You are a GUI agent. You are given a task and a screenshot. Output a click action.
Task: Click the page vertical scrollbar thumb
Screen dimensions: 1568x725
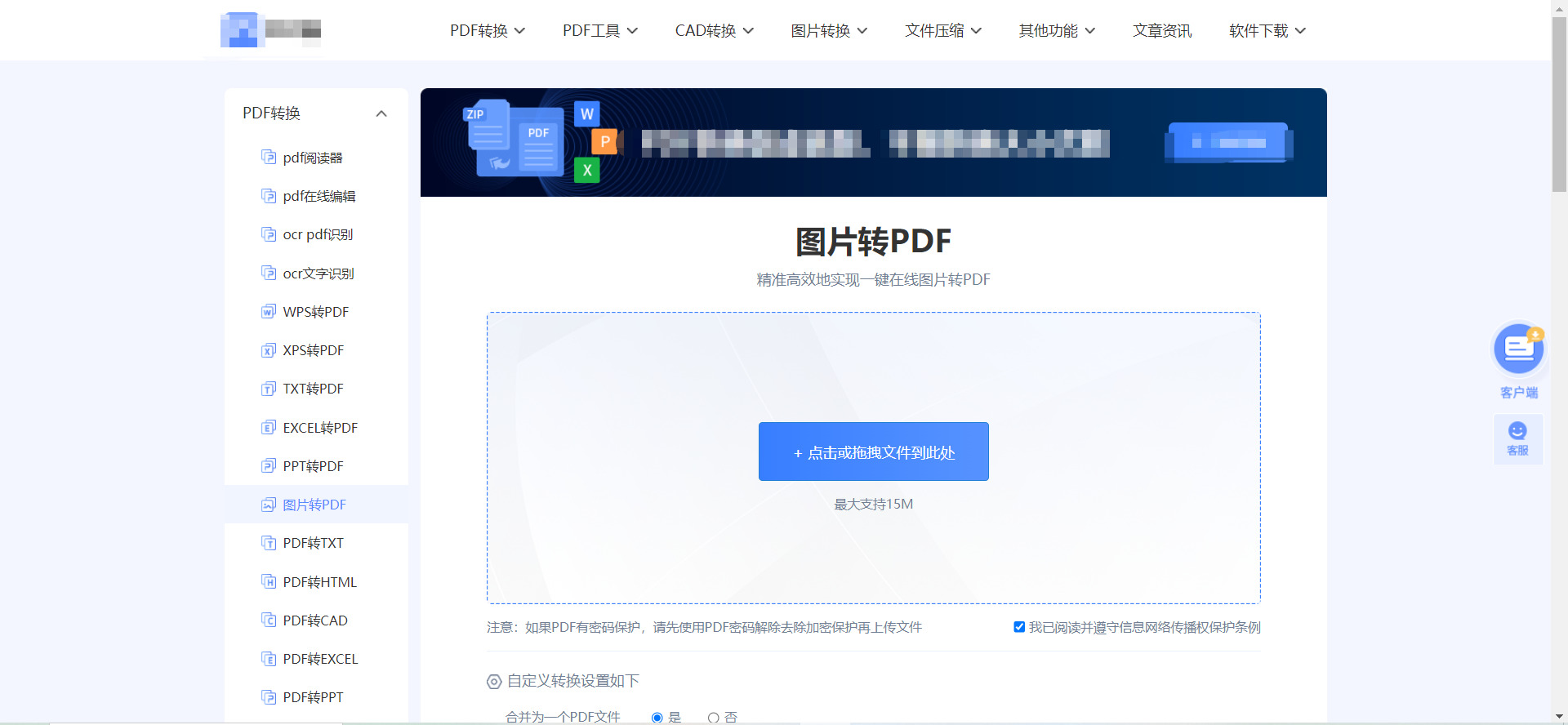[x=1559, y=104]
